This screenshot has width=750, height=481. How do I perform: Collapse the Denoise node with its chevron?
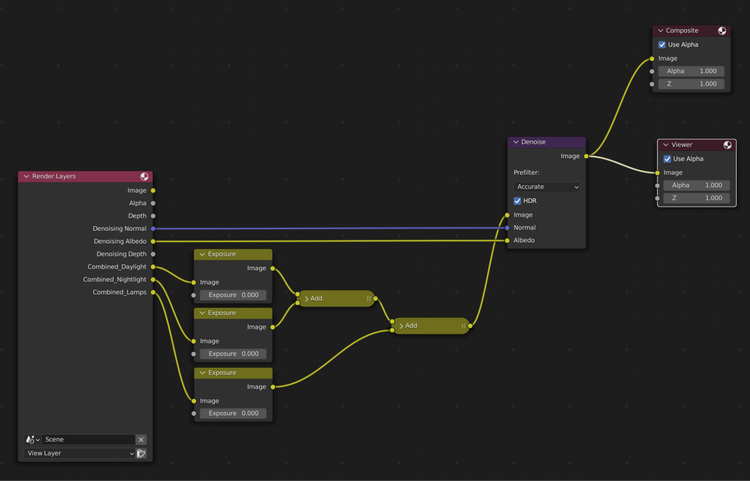tap(516, 142)
